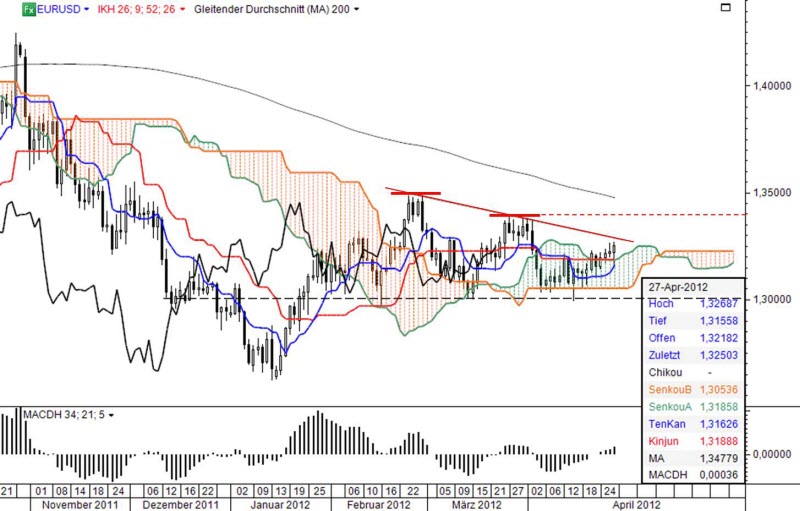
Task: Click the EURUSD symbol label
Action: pos(59,9)
